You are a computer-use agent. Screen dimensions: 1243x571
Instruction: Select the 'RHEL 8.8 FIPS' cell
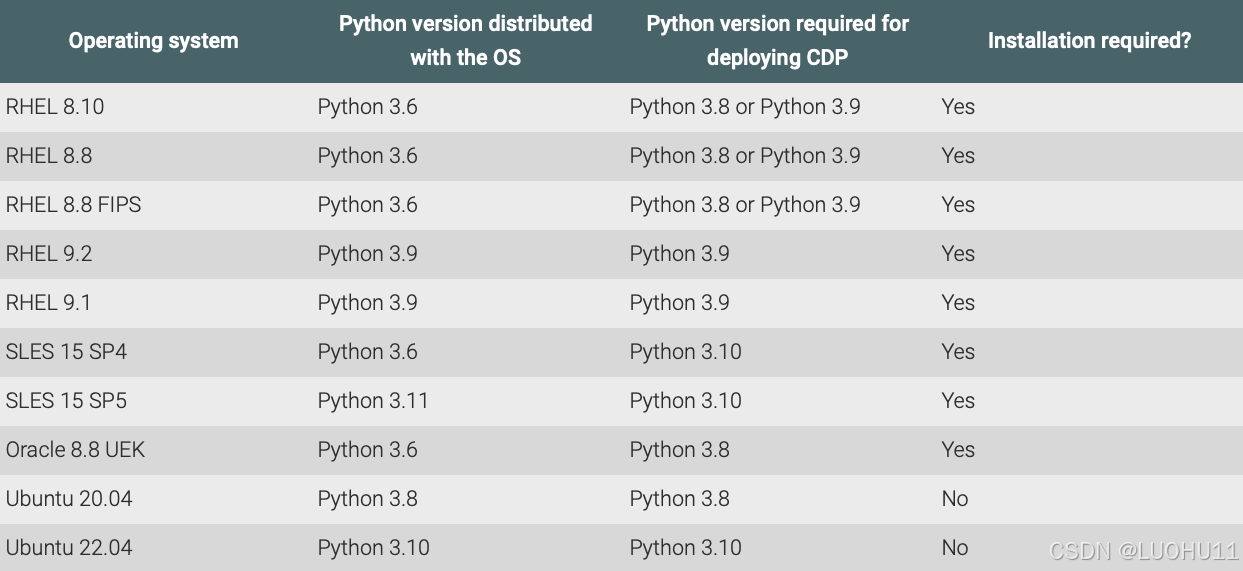click(74, 205)
